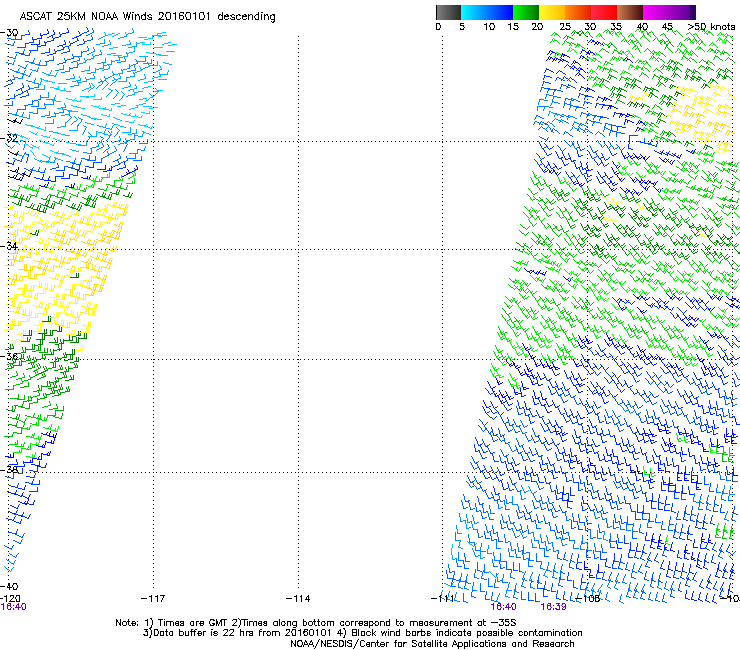The width and height of the screenshot is (740, 650).
Task: Click the '40' value on the legend scale
Action: coord(643,27)
